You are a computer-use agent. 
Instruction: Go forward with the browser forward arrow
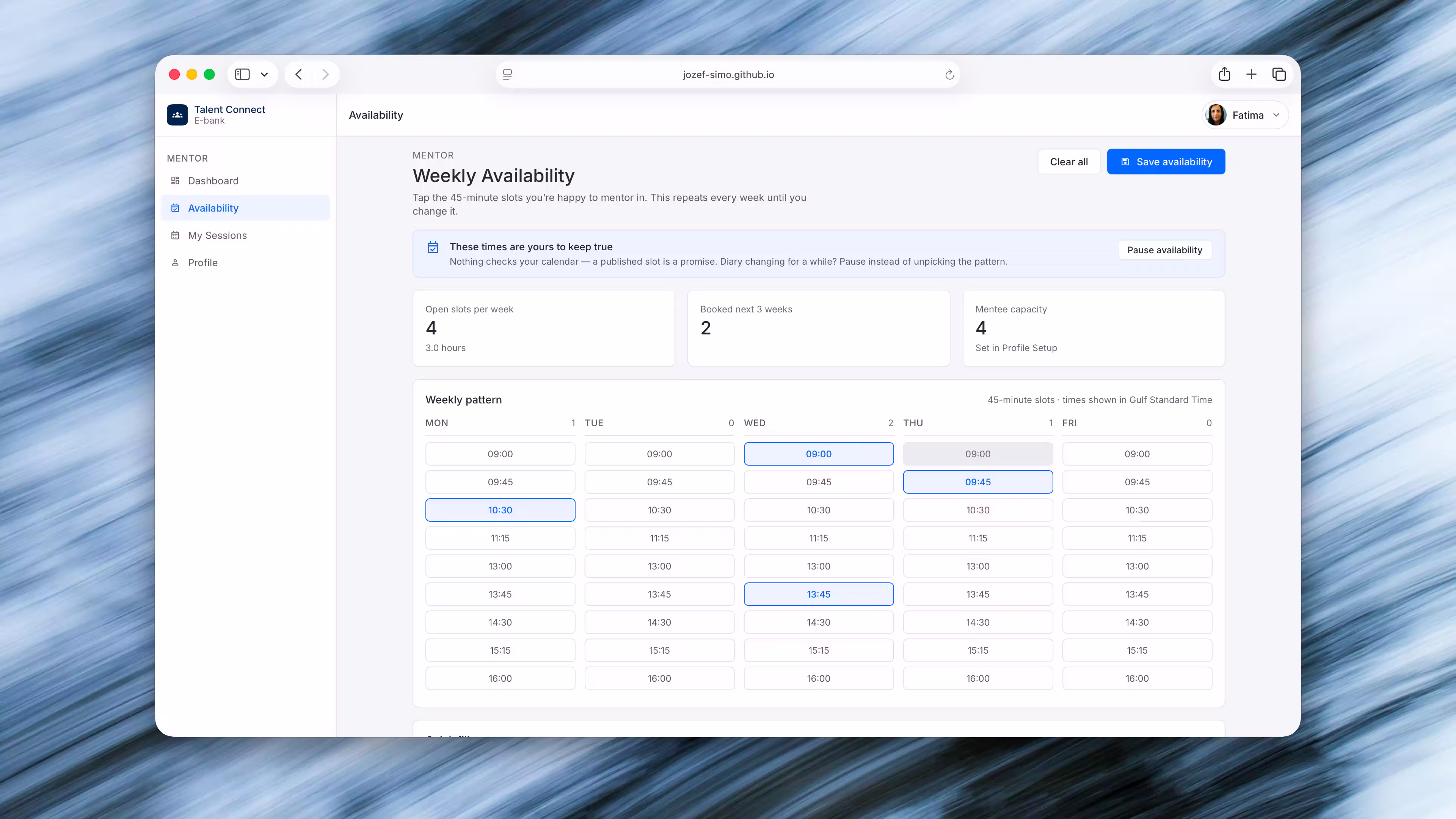[x=326, y=75]
